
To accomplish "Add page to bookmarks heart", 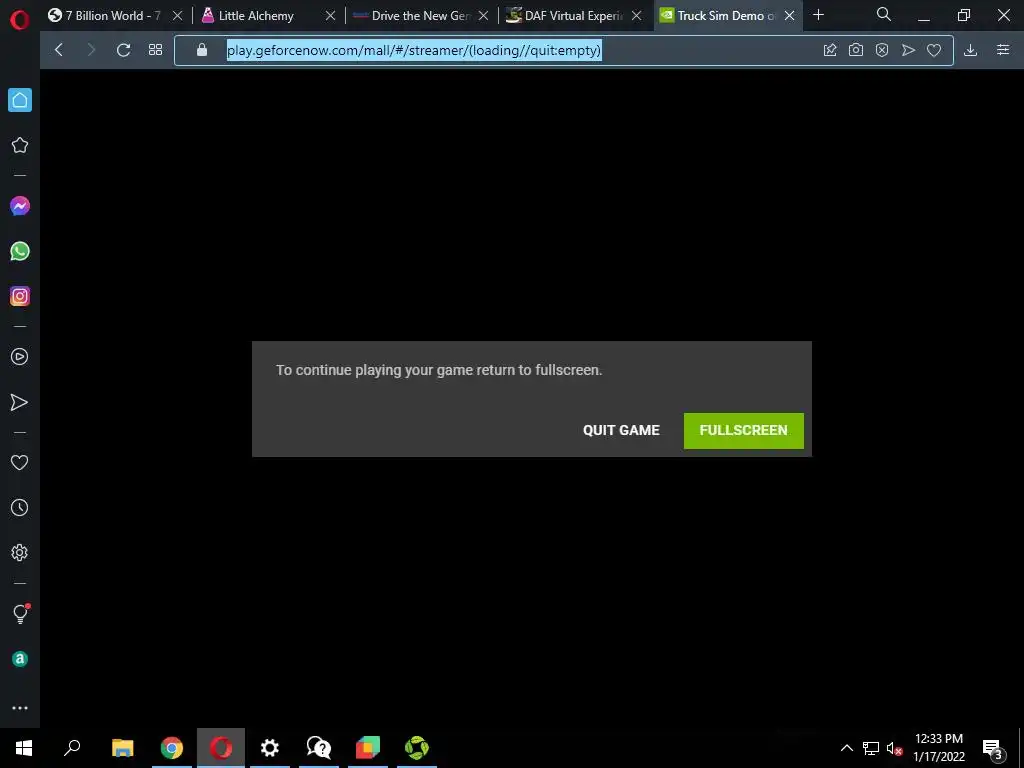I will coord(934,50).
